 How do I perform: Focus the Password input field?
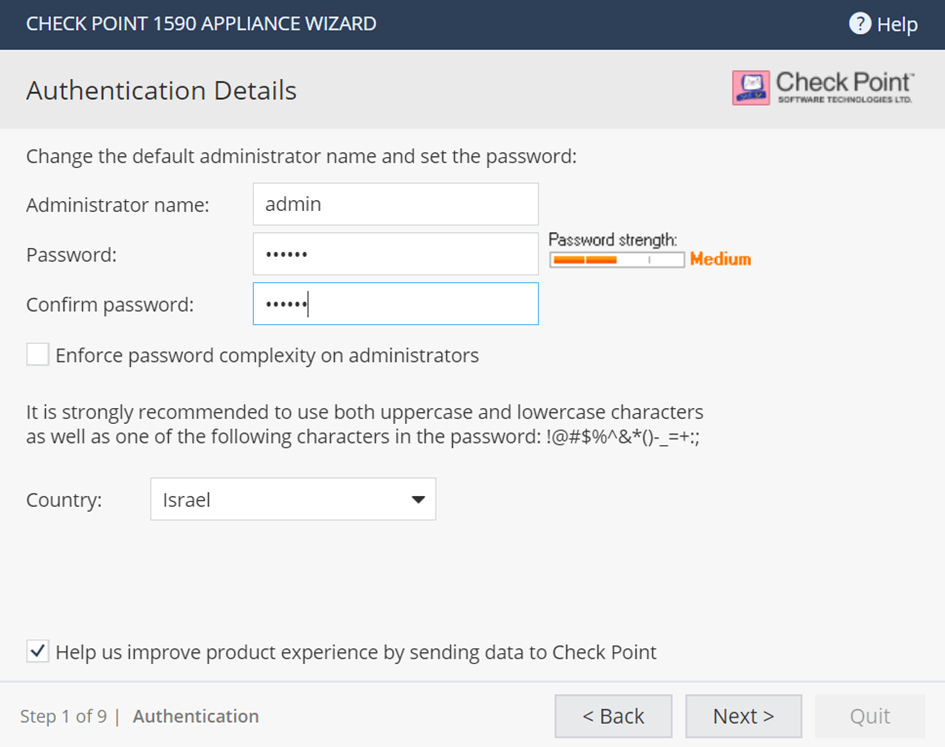click(x=395, y=254)
